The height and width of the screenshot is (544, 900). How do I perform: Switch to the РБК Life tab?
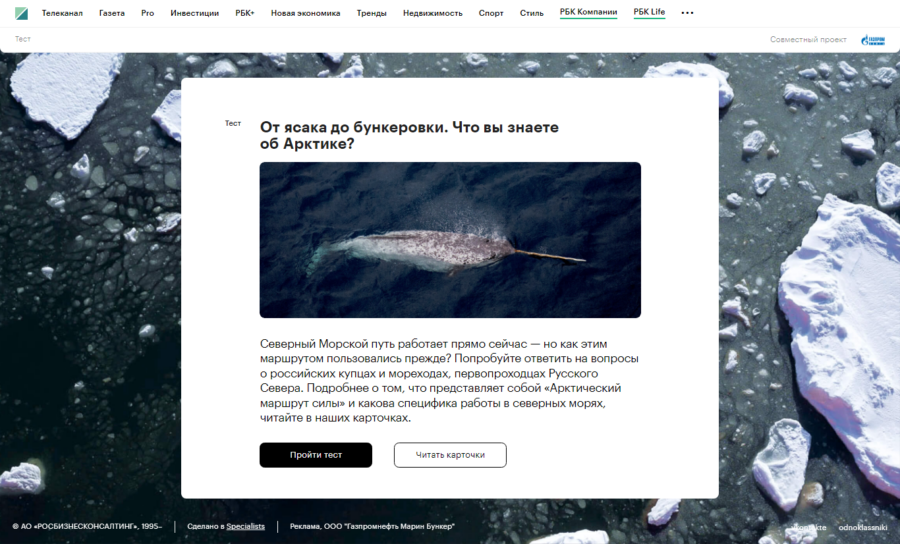[649, 12]
